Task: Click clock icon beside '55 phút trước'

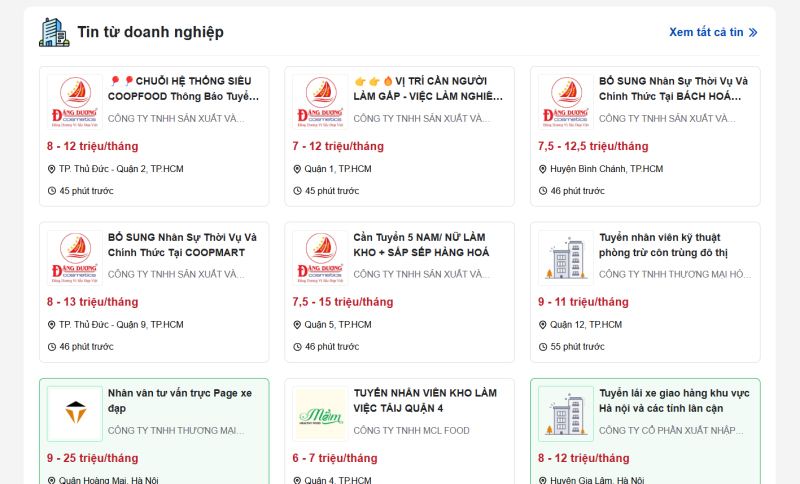Action: click(x=542, y=347)
